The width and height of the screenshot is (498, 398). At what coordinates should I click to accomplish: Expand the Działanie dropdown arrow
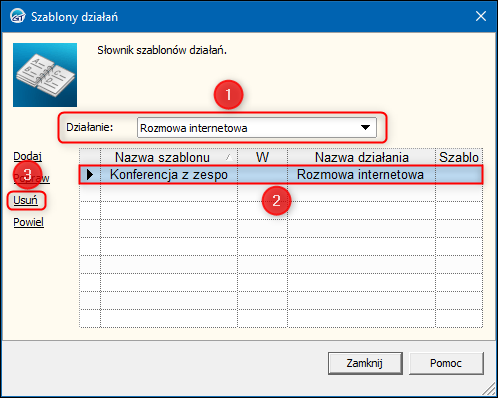click(366, 127)
